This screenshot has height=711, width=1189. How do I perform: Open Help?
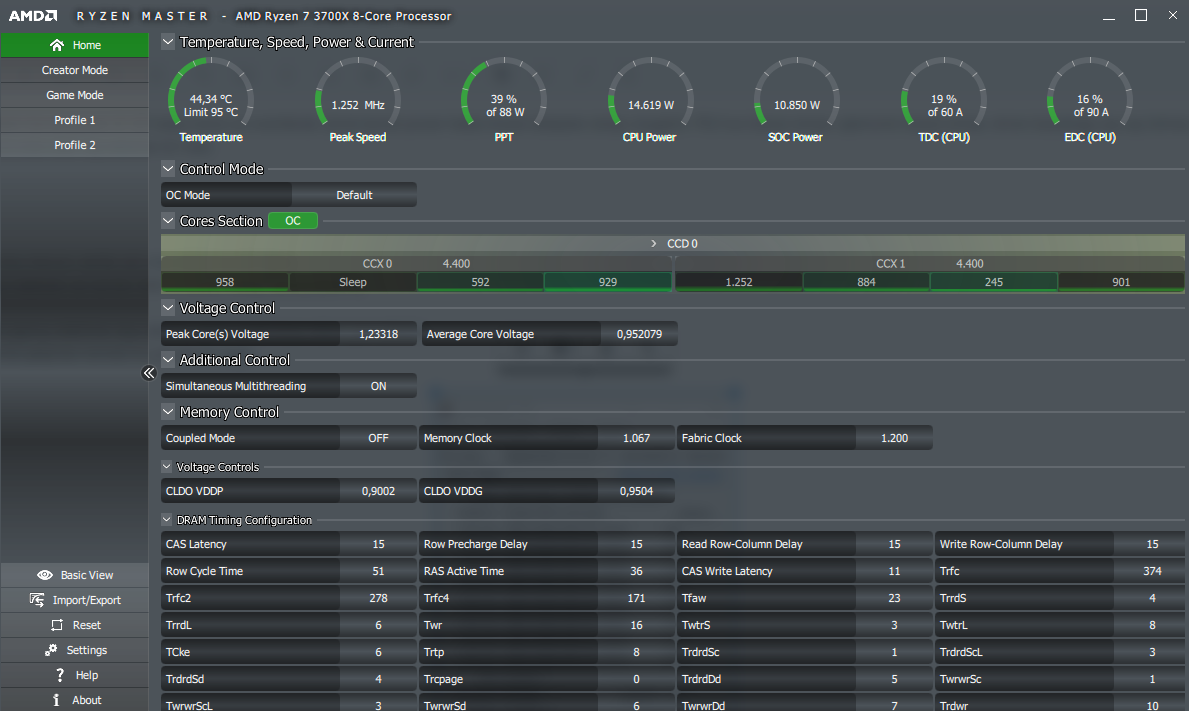pos(74,675)
